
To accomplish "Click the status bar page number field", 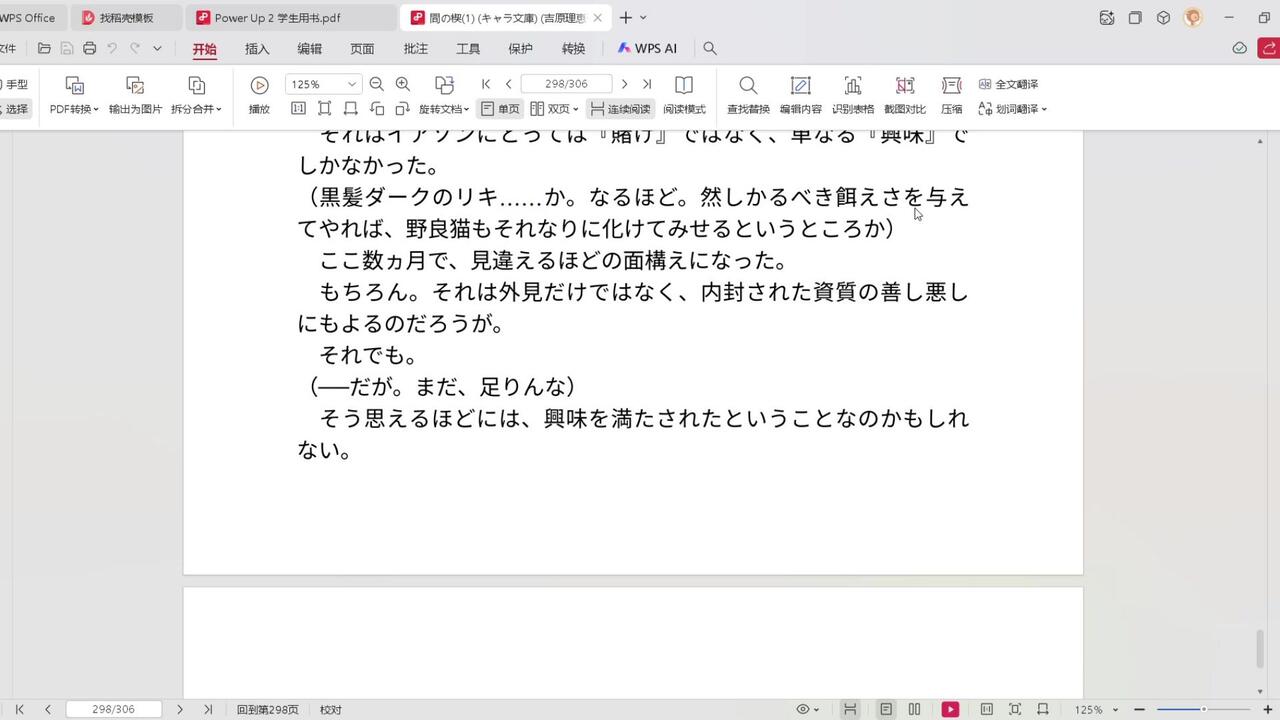I will click(x=113, y=709).
